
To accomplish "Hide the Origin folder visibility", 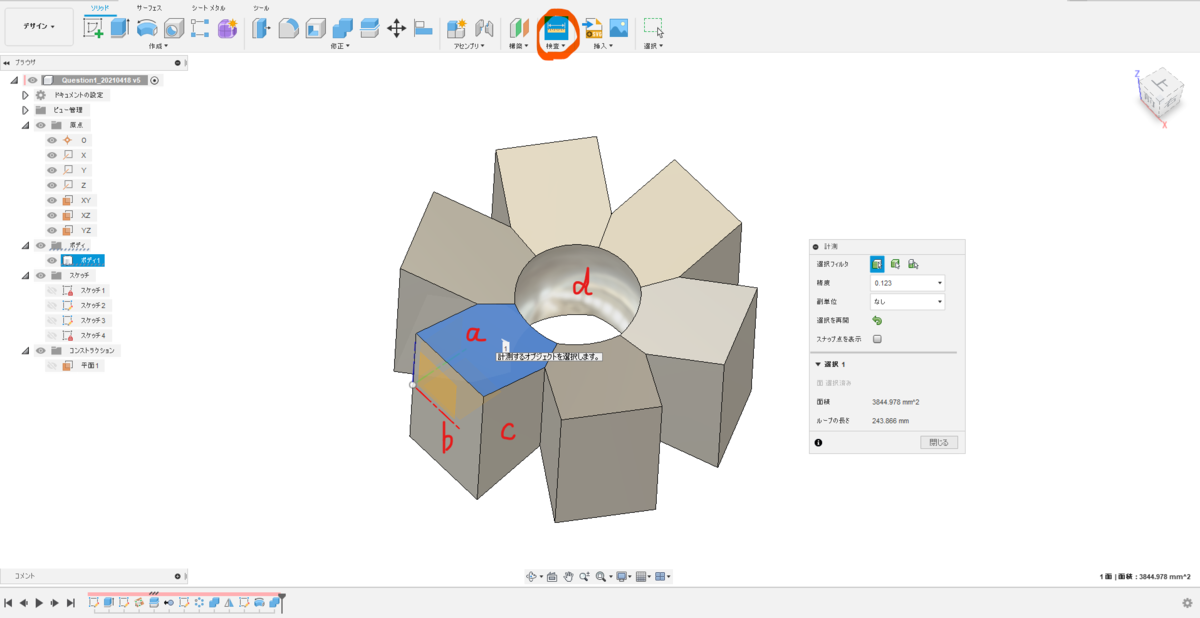I will [x=41, y=125].
